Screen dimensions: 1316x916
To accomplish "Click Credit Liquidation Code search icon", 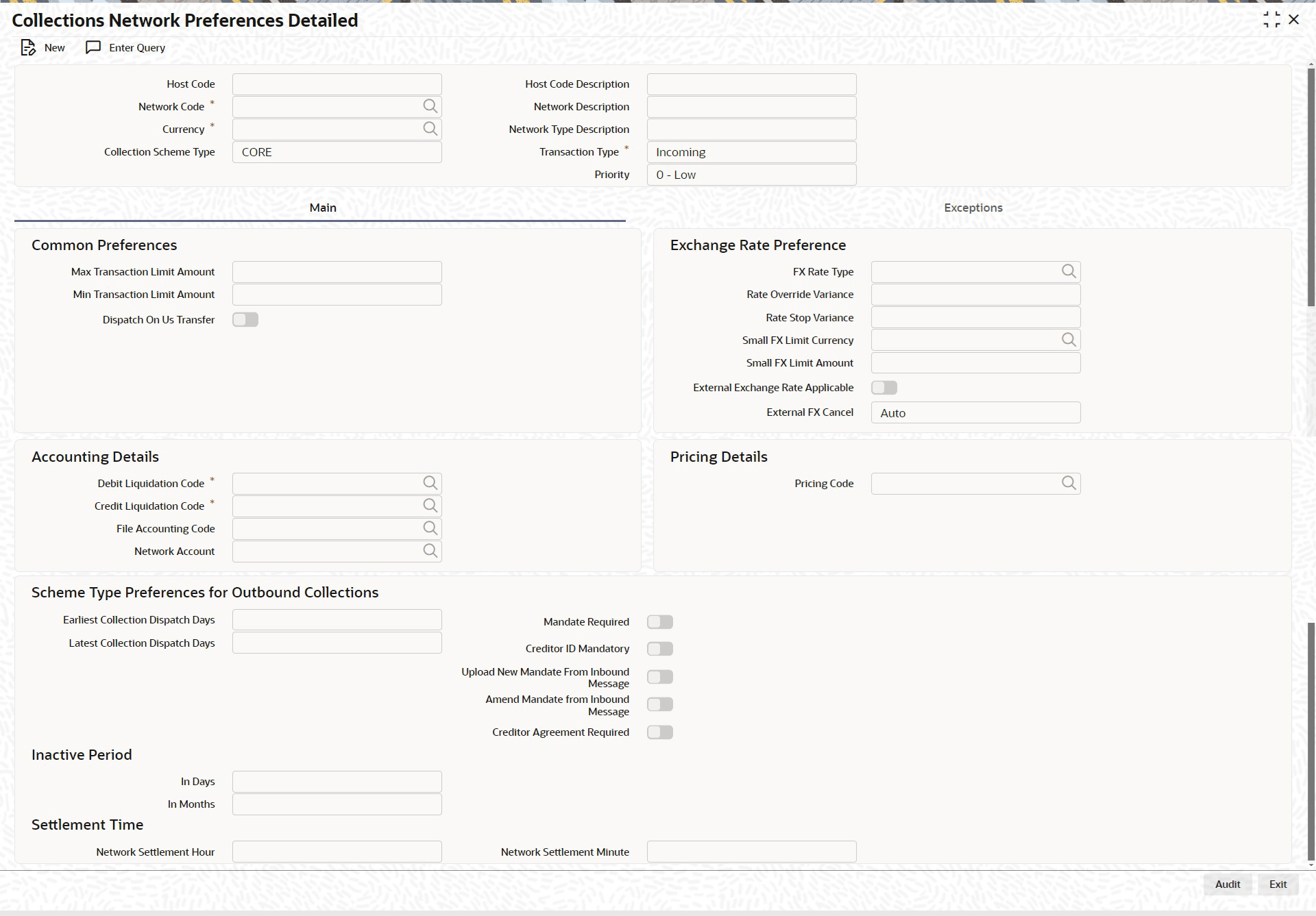I will pyautogui.click(x=430, y=506).
